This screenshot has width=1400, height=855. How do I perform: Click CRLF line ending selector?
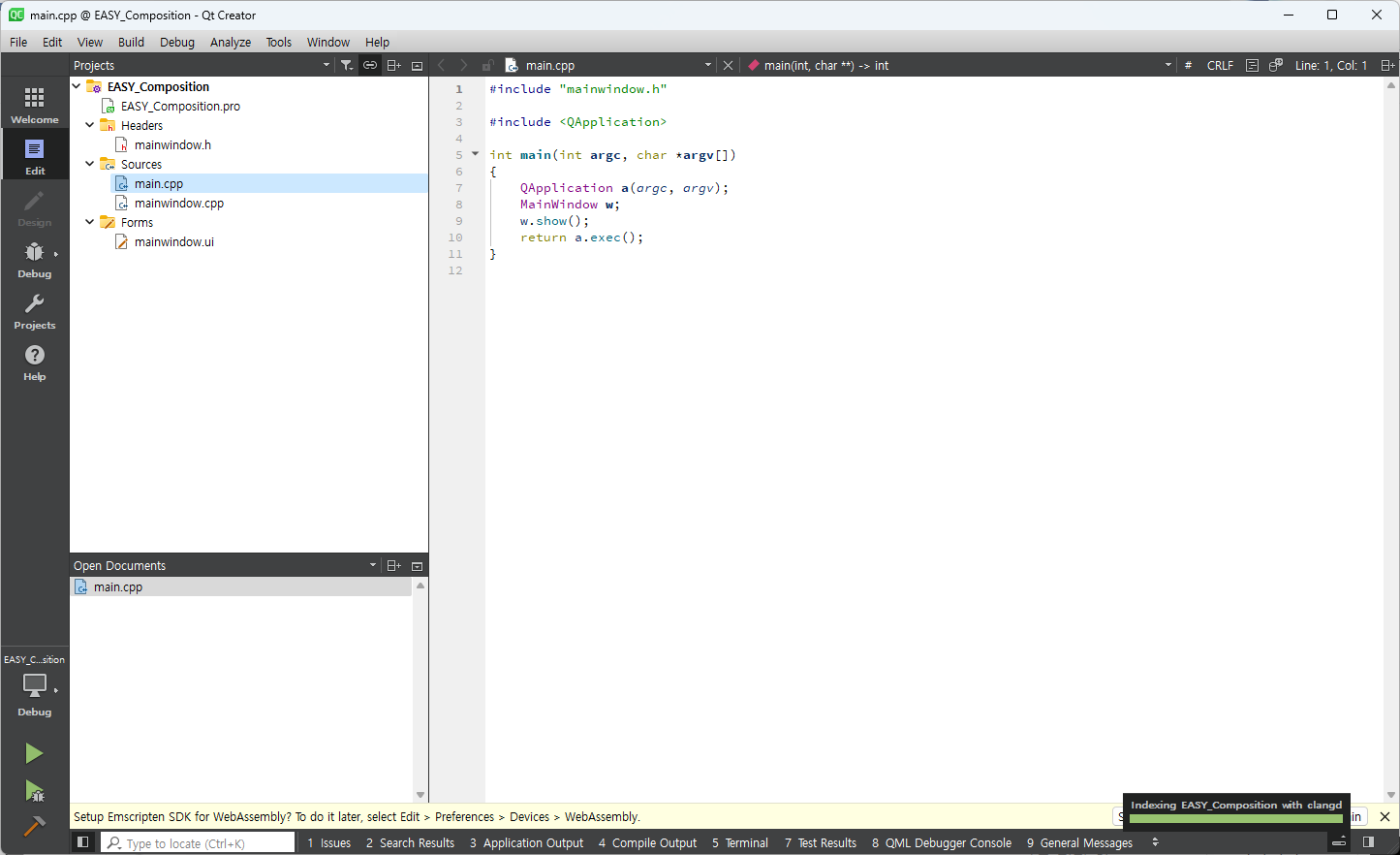tap(1220, 65)
